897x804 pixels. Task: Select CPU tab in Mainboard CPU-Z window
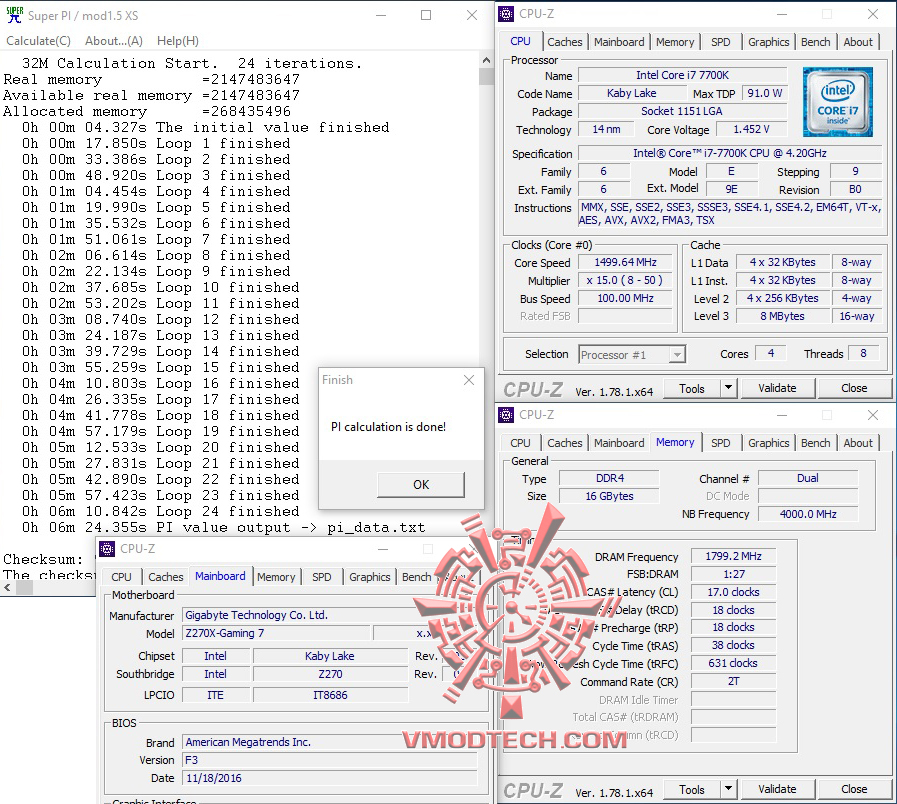click(x=121, y=577)
